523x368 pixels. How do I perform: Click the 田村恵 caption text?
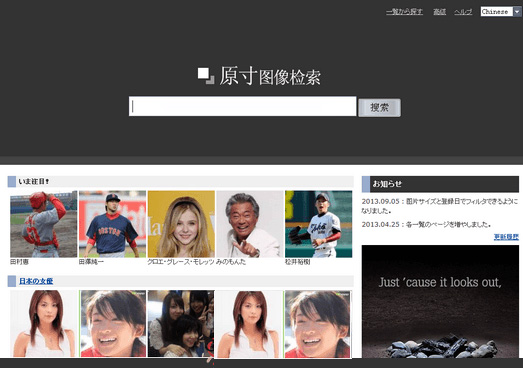click(19, 262)
